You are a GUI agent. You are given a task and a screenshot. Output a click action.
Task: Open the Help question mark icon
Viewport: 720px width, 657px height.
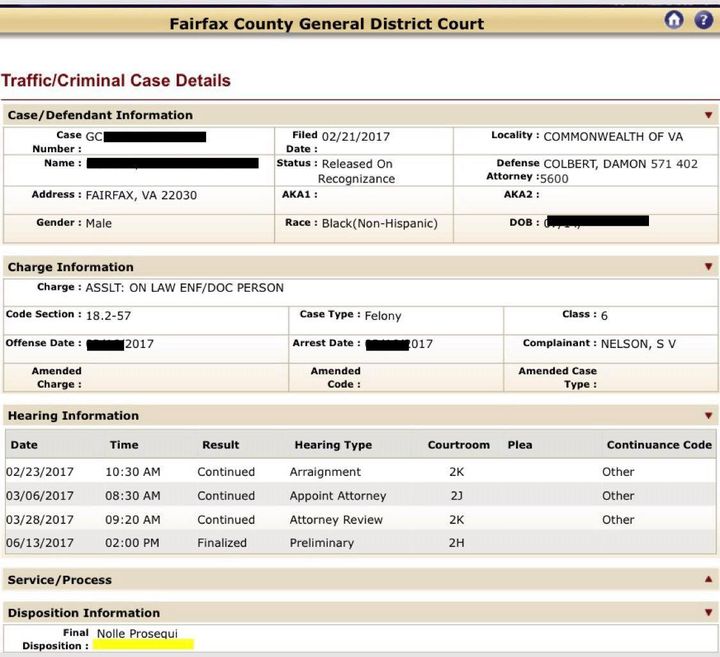click(x=703, y=20)
